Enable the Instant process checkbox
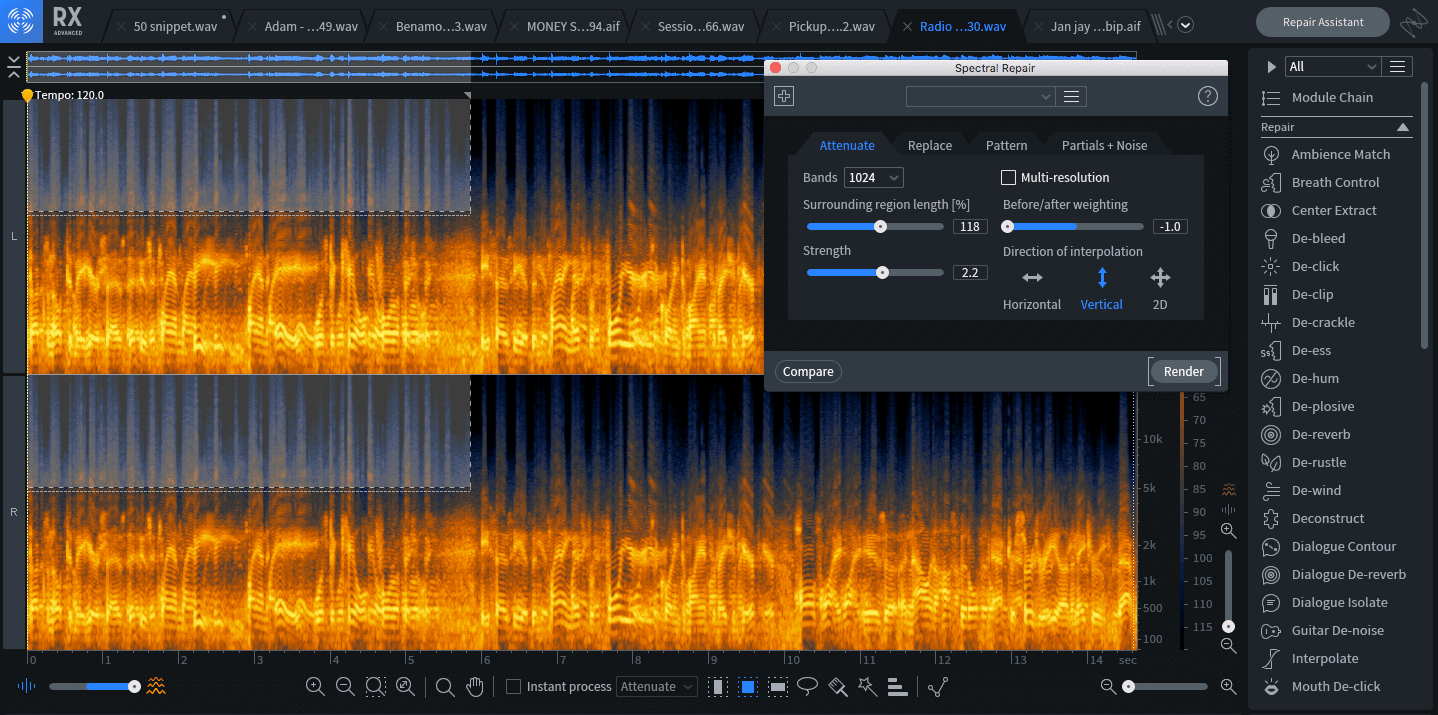This screenshot has height=715, width=1438. pyautogui.click(x=513, y=687)
